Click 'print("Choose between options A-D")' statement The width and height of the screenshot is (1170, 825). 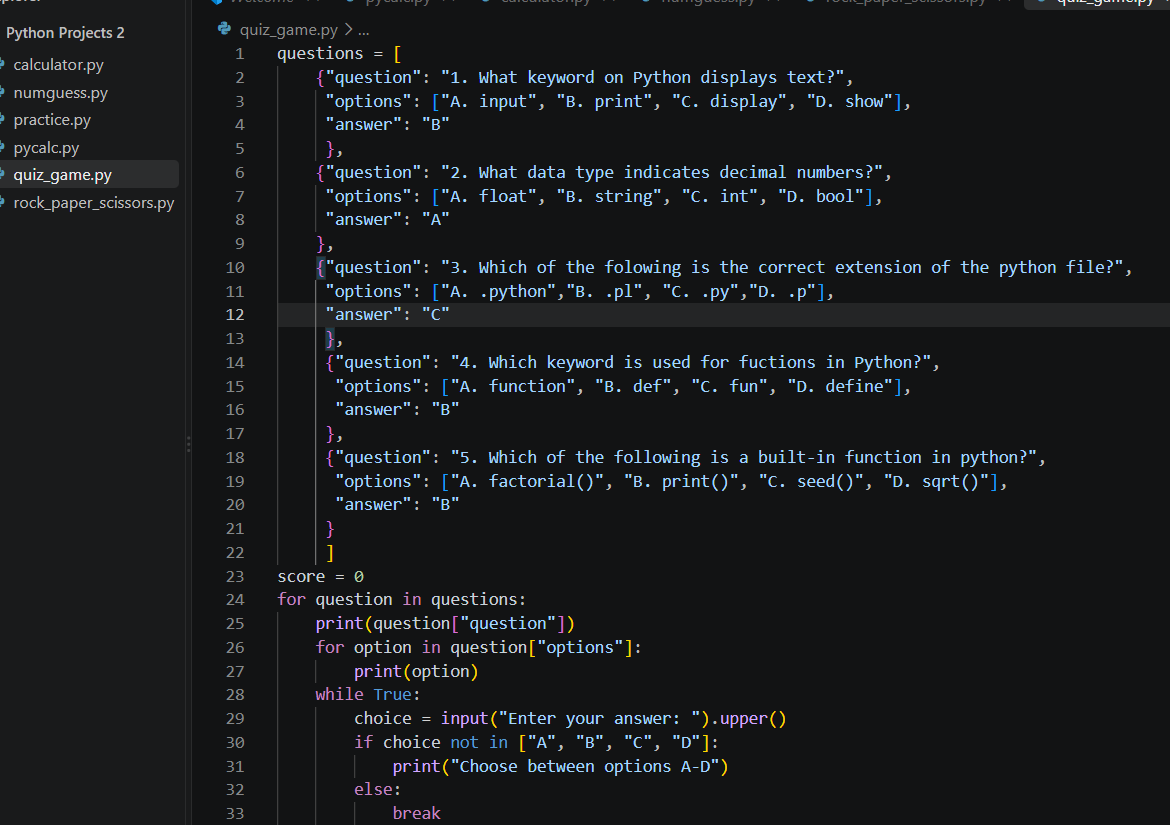pyautogui.click(x=560, y=766)
